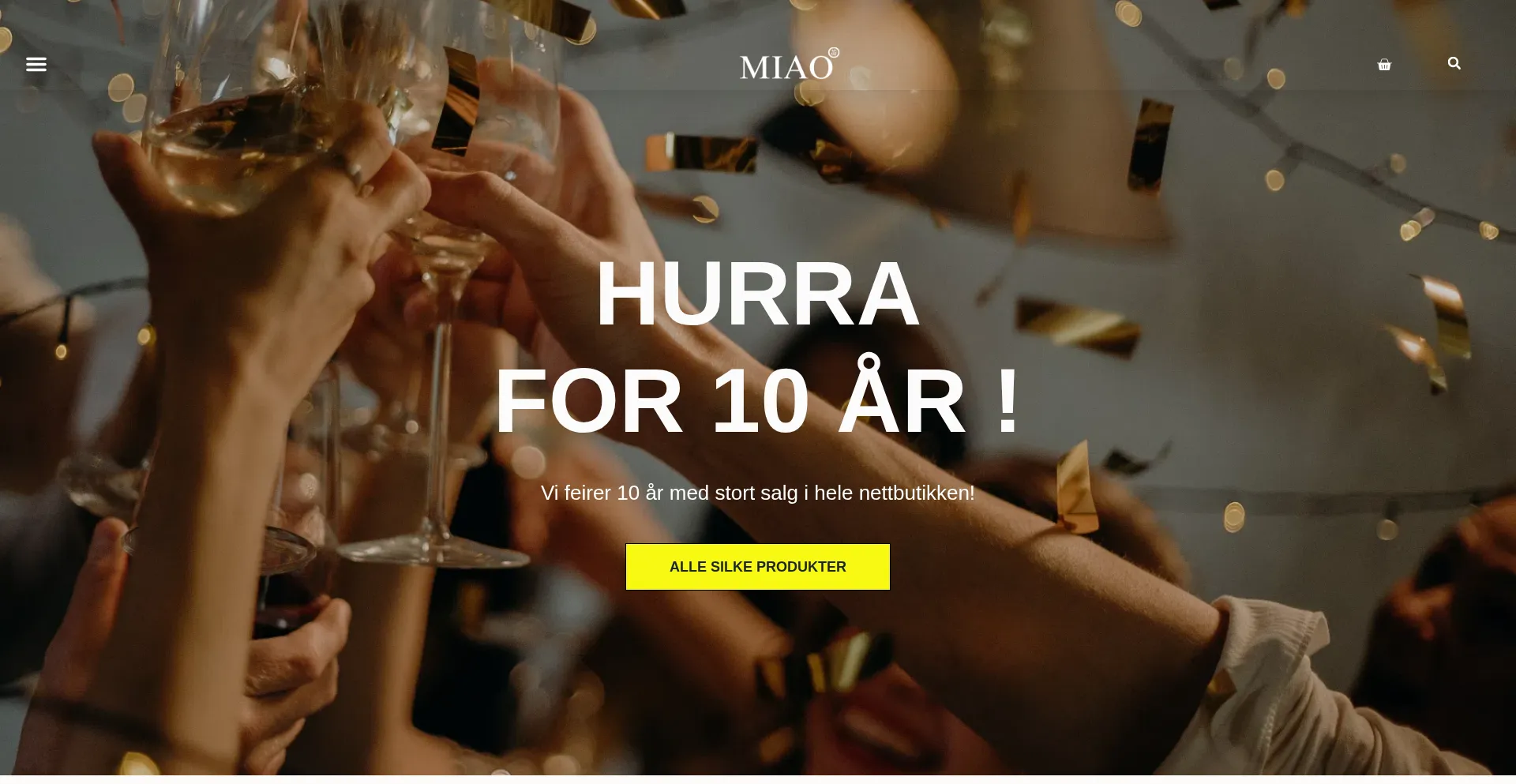This screenshot has width=1516, height=784.
Task: Go home via the MIAO logo
Action: (x=789, y=64)
